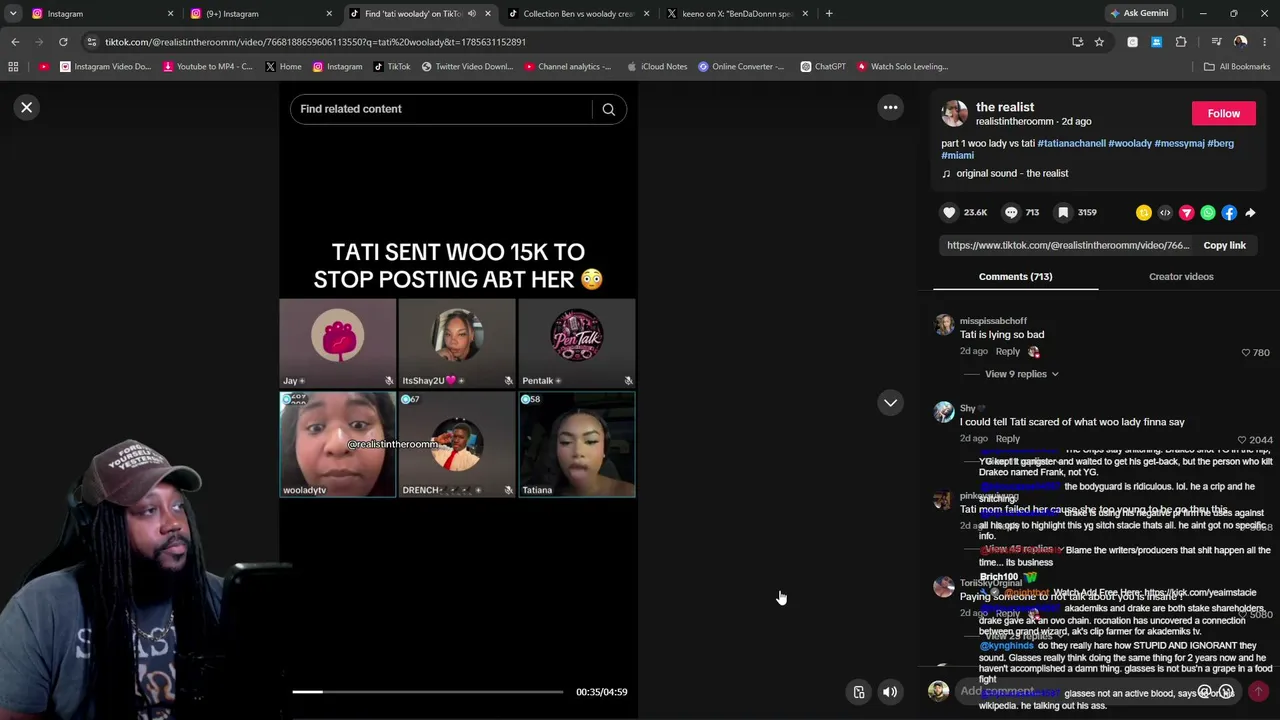Open #miami hashtag link

pyautogui.click(x=958, y=155)
